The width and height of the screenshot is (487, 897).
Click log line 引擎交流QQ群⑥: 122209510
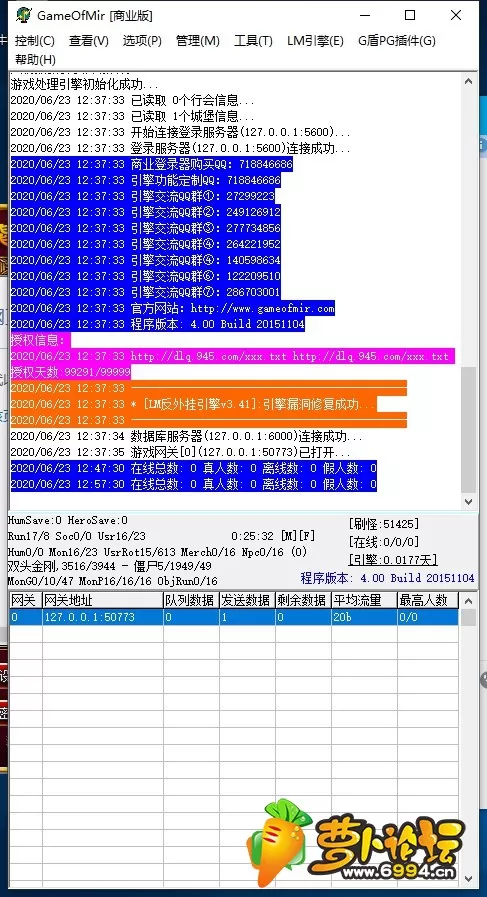tap(145, 276)
